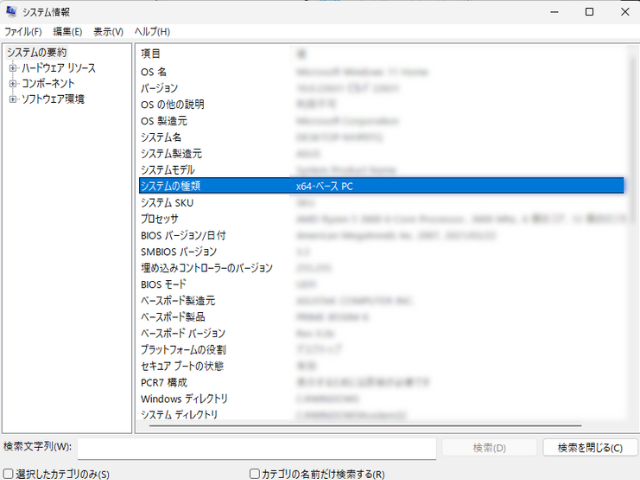The height and width of the screenshot is (480, 640).
Task: Open the ヘルプ(H) menu
Action: pos(152,31)
